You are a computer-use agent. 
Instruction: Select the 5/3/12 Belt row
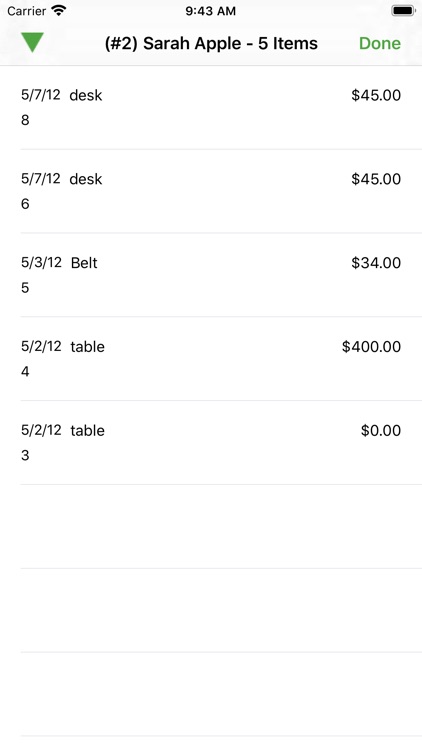coord(211,275)
